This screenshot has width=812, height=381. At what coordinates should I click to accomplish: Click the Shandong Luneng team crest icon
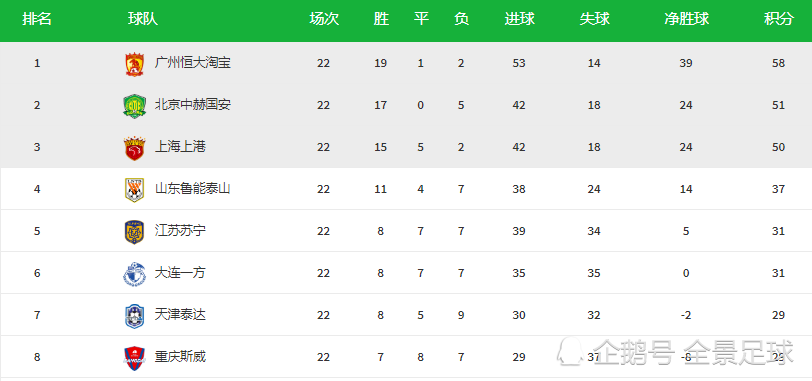click(x=134, y=190)
